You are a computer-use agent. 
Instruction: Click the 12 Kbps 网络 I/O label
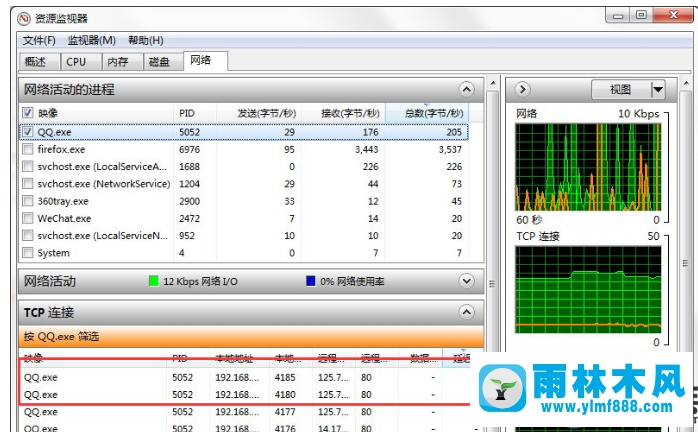click(x=200, y=281)
